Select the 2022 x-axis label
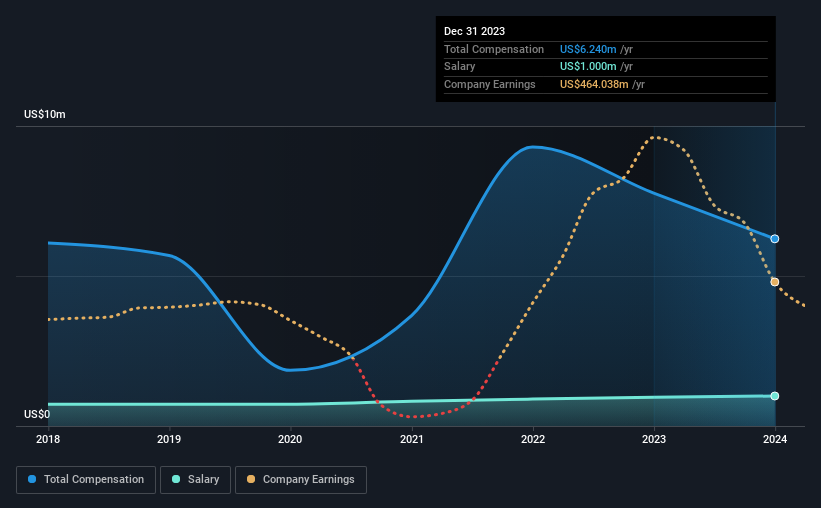This screenshot has height=508, width=821. 533,439
